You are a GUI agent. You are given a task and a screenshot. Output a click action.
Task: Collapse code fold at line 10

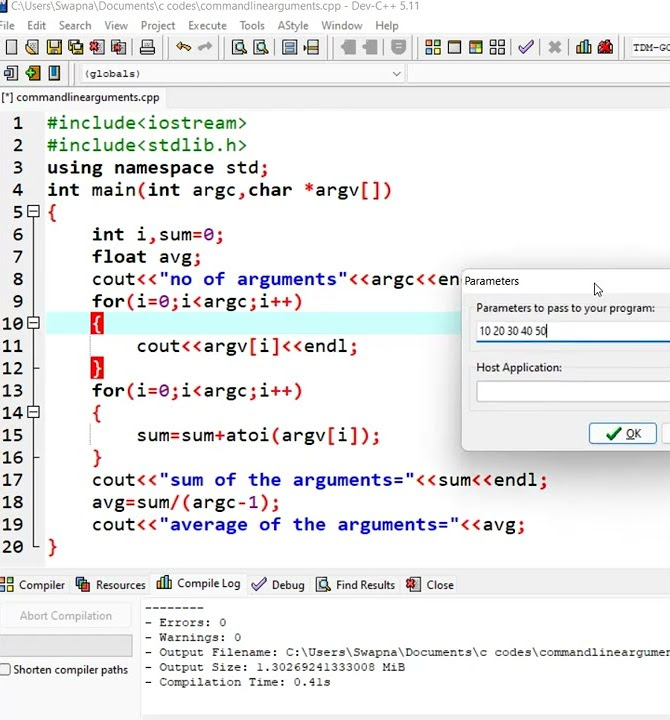click(34, 323)
